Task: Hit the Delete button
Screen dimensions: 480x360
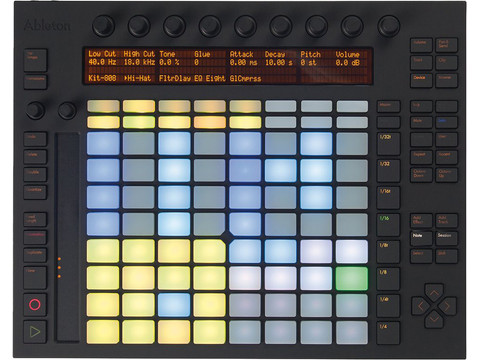Action: [35, 157]
